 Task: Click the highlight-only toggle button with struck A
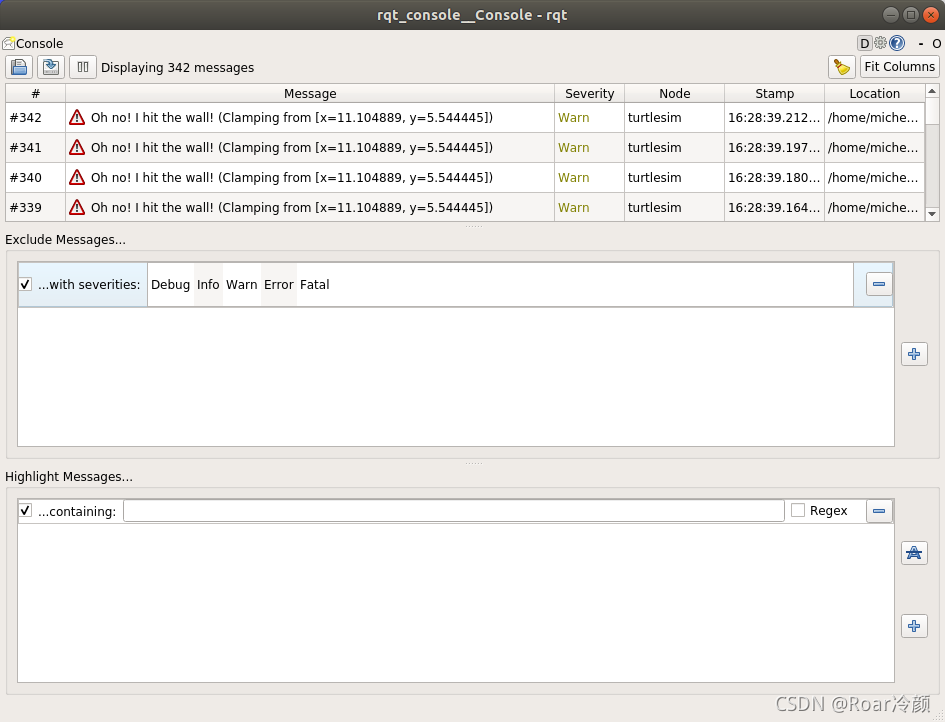914,553
